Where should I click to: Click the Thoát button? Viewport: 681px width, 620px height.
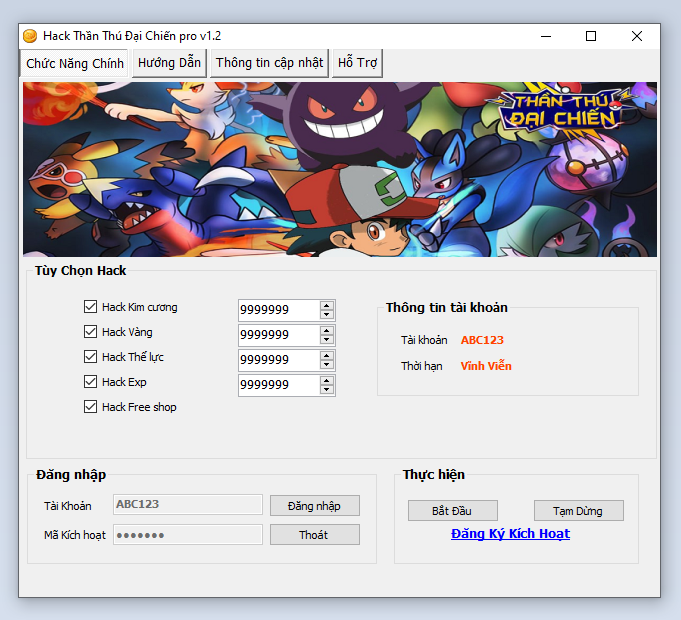pos(314,535)
